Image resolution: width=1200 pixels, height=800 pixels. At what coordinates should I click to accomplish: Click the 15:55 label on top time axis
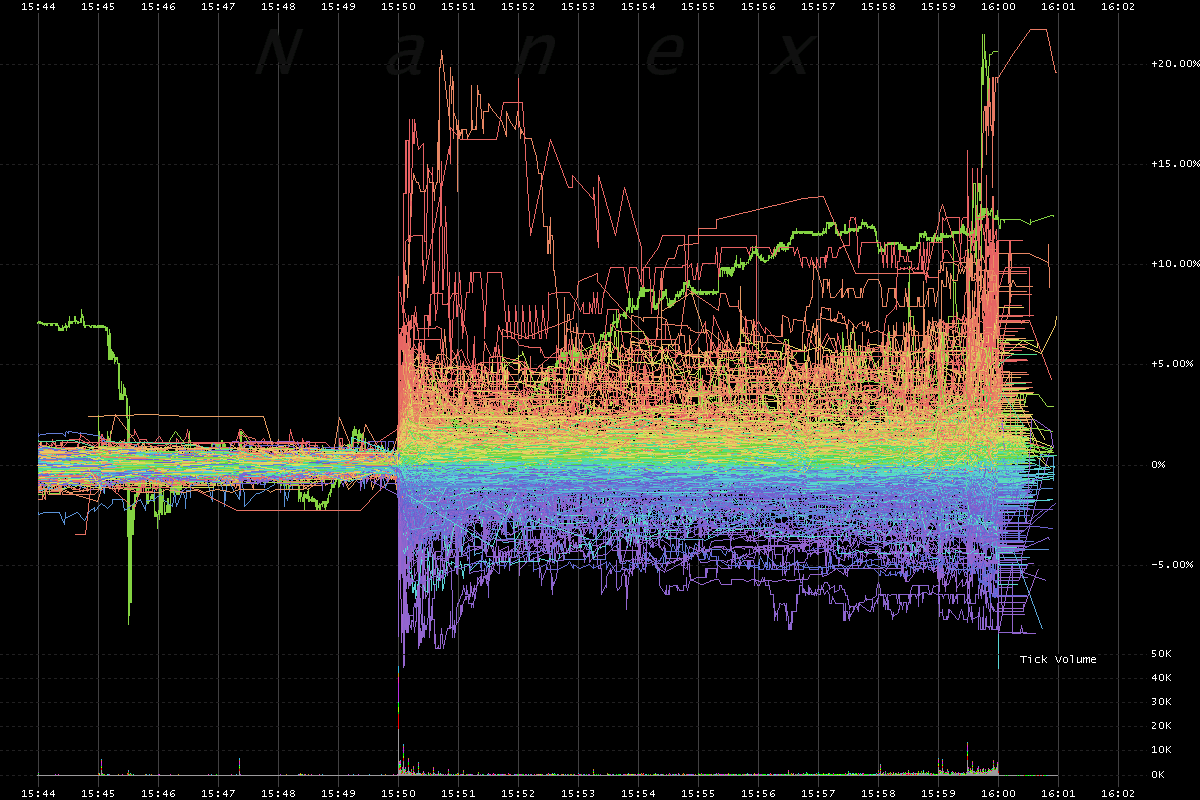[698, 6]
